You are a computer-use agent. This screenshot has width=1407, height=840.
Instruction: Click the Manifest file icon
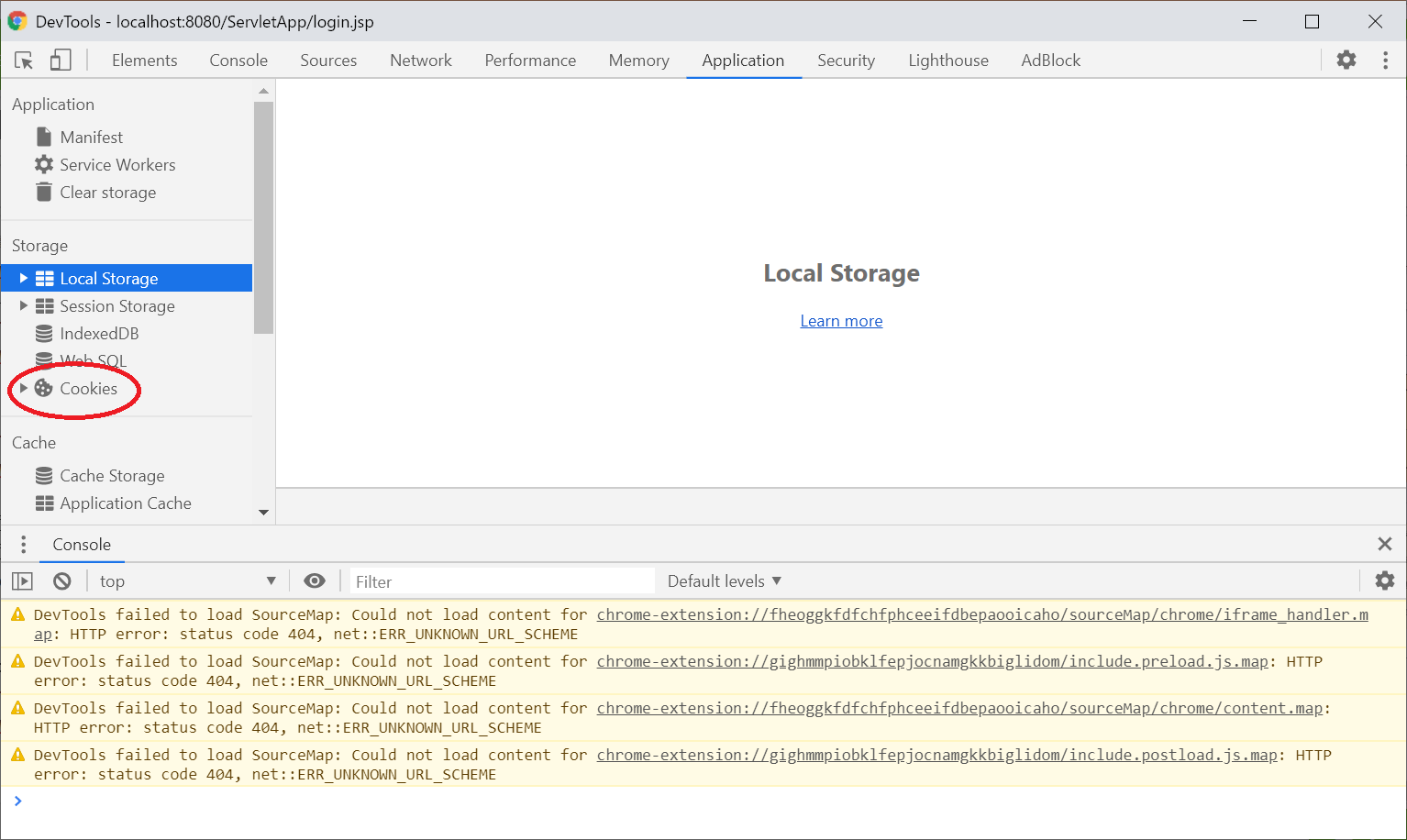coord(44,137)
